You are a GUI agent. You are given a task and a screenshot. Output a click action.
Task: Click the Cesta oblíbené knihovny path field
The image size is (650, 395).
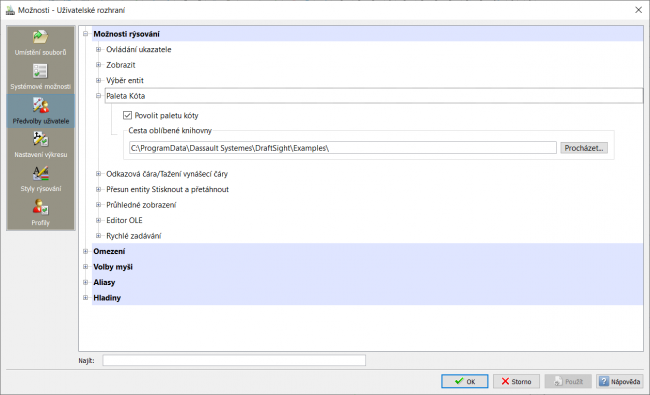tap(342, 148)
